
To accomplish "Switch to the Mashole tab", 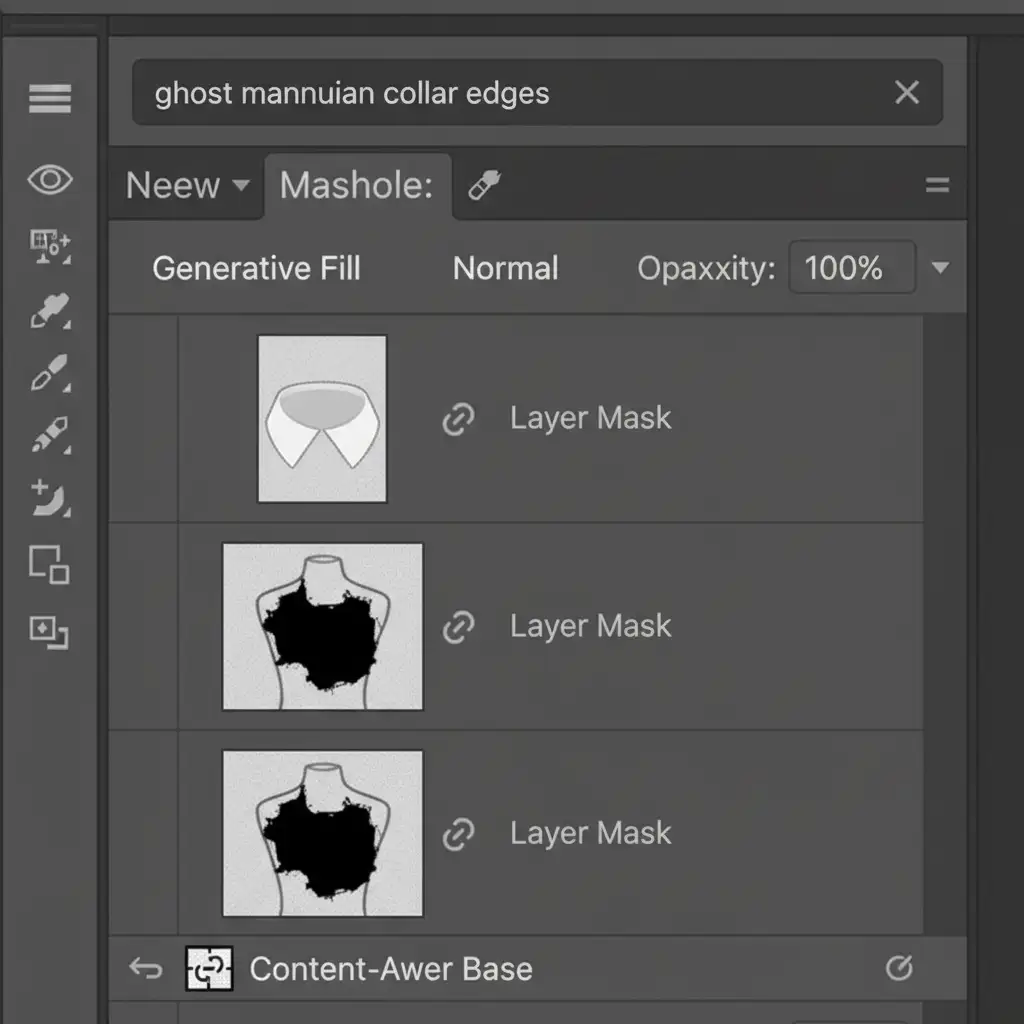I will point(356,185).
